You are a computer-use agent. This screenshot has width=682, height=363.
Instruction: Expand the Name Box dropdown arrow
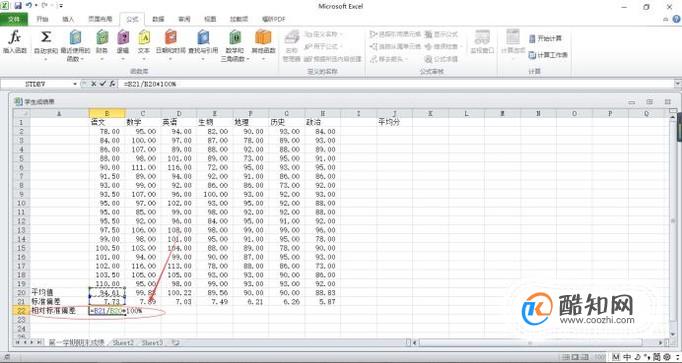pyautogui.click(x=75, y=84)
